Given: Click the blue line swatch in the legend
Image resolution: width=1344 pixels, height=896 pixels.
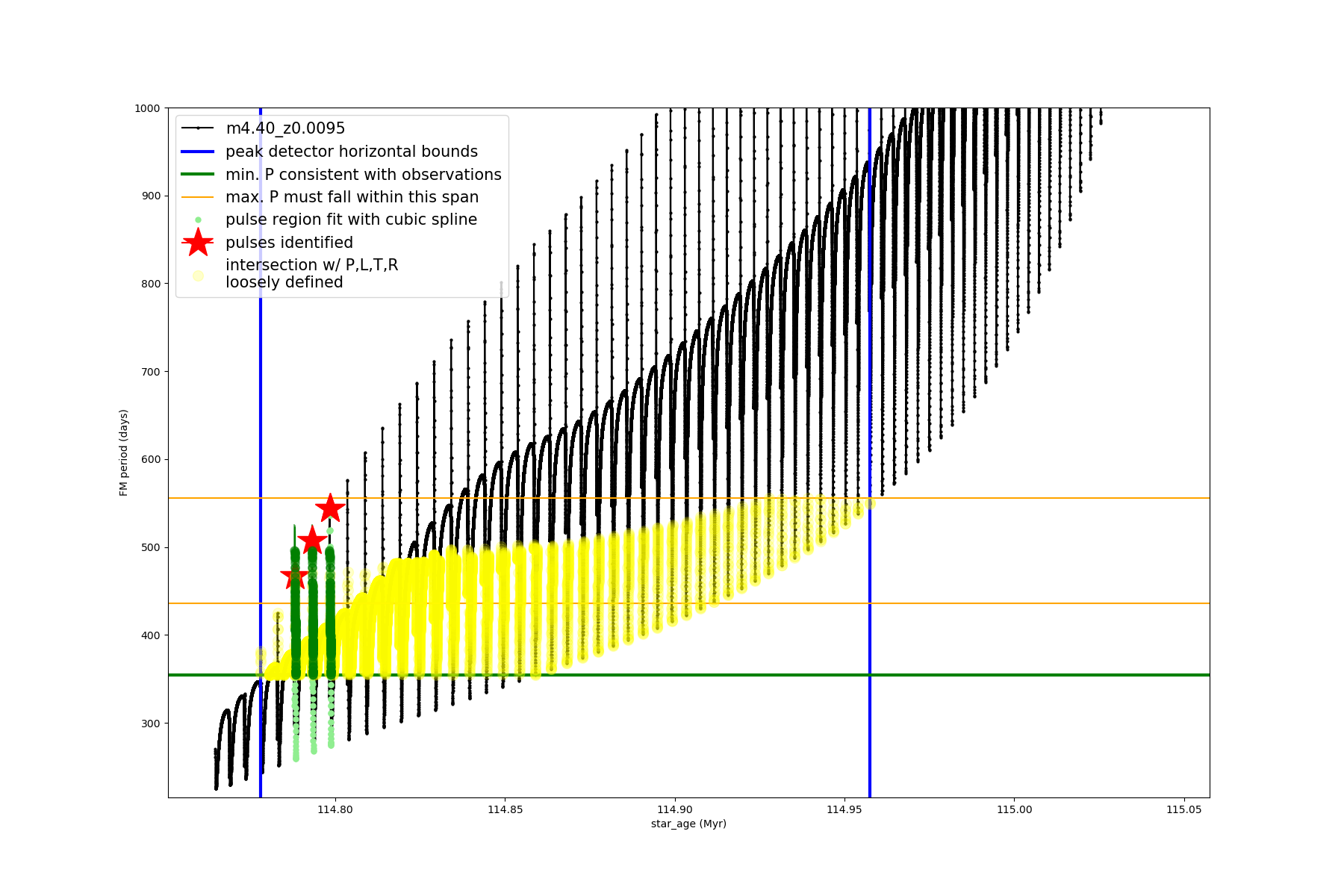Looking at the screenshot, I should coord(198,152).
